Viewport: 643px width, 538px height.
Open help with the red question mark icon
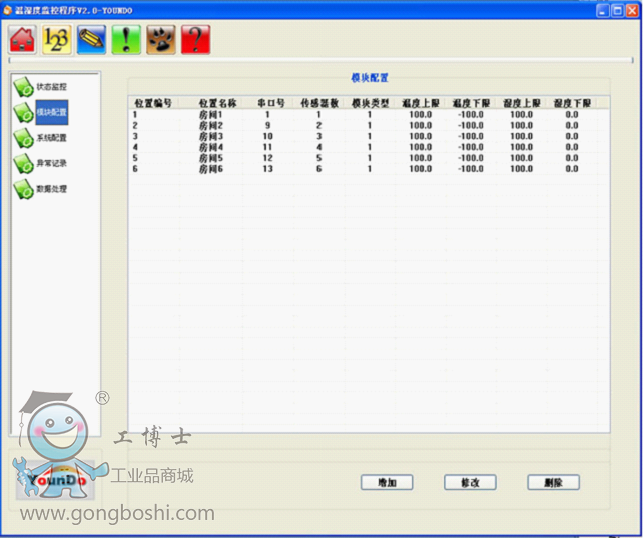coord(195,40)
